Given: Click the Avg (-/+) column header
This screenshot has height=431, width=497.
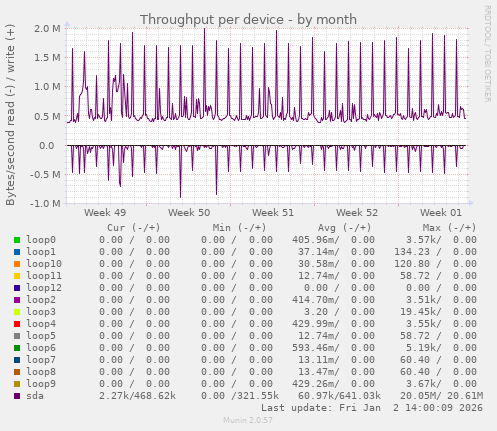Looking at the screenshot, I should [344, 228].
